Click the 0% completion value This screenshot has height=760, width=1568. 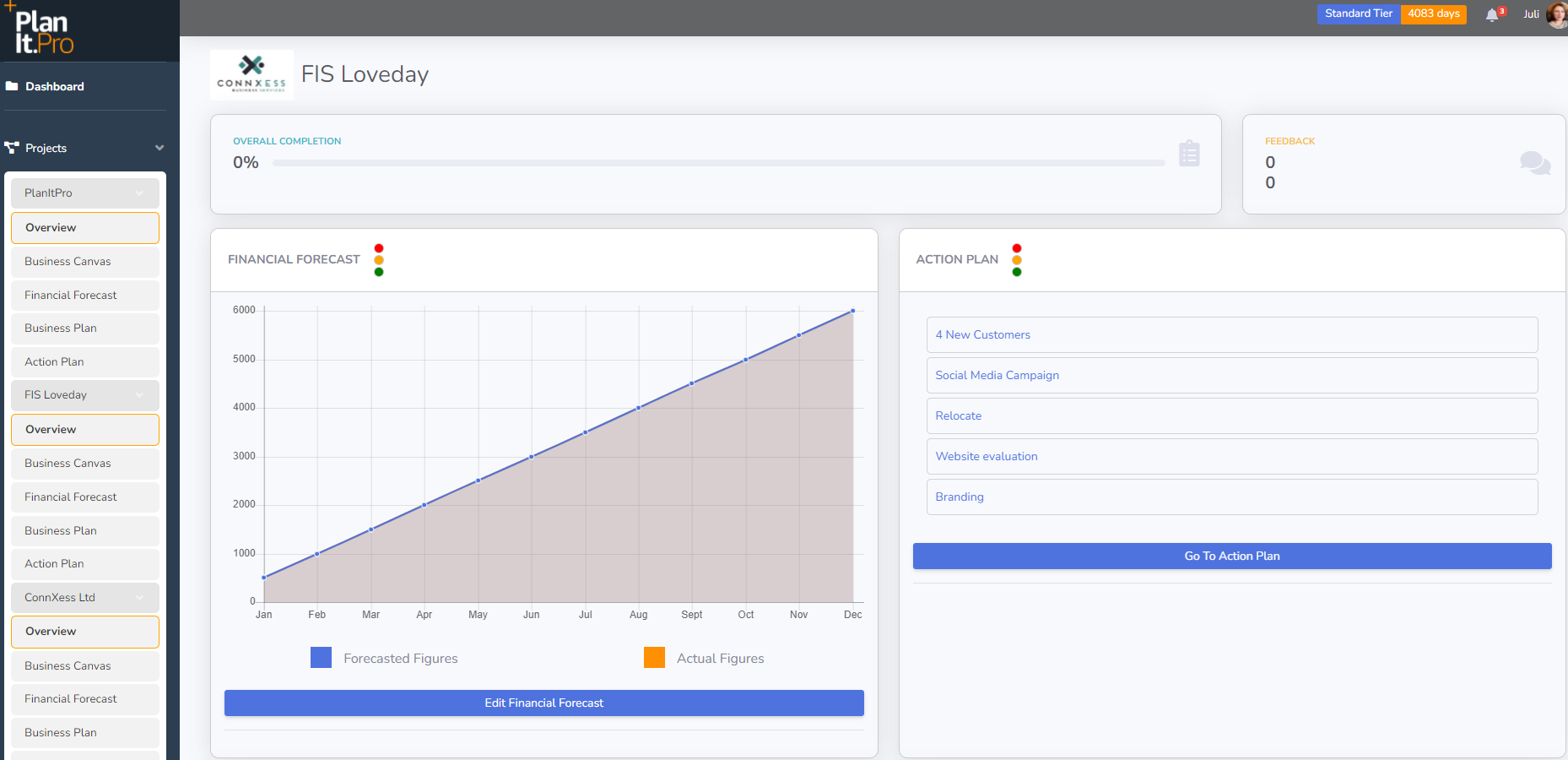tap(246, 162)
